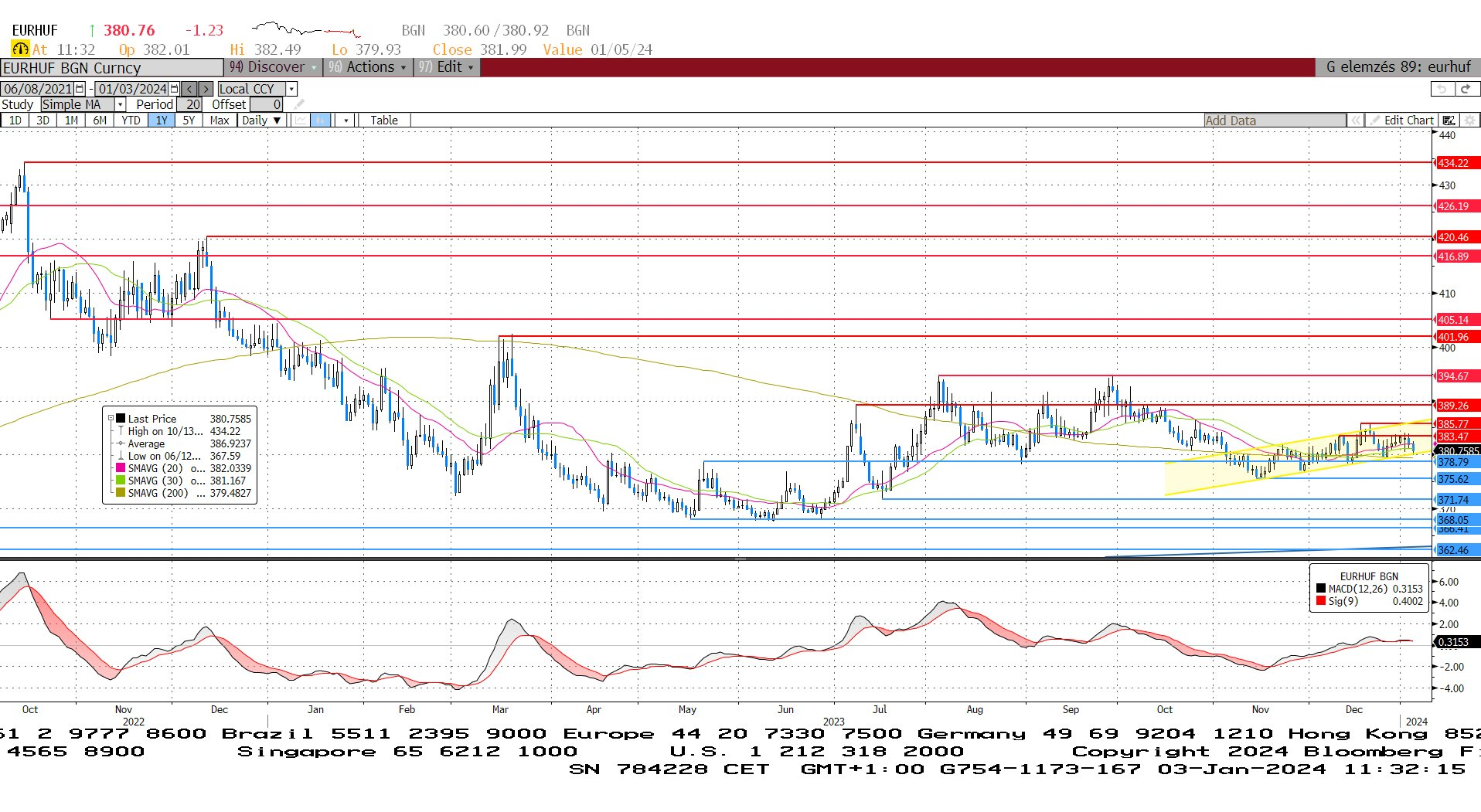Click the 416.89 resistance level label
Viewport: 1481px width, 812px height.
click(1456, 257)
